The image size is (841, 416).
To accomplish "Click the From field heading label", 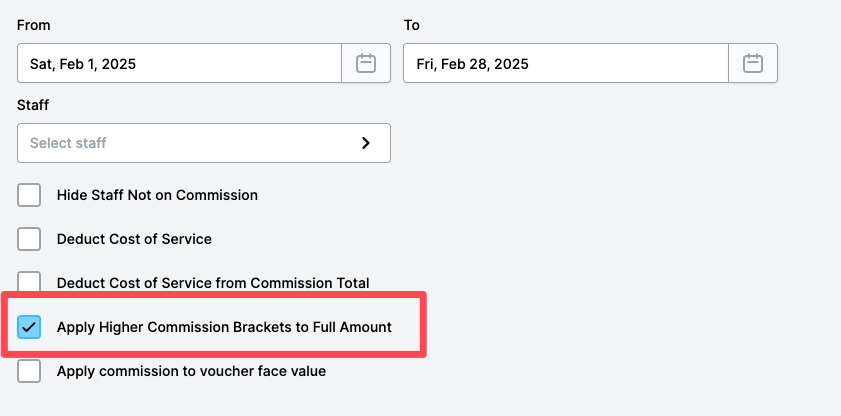I will tap(33, 25).
